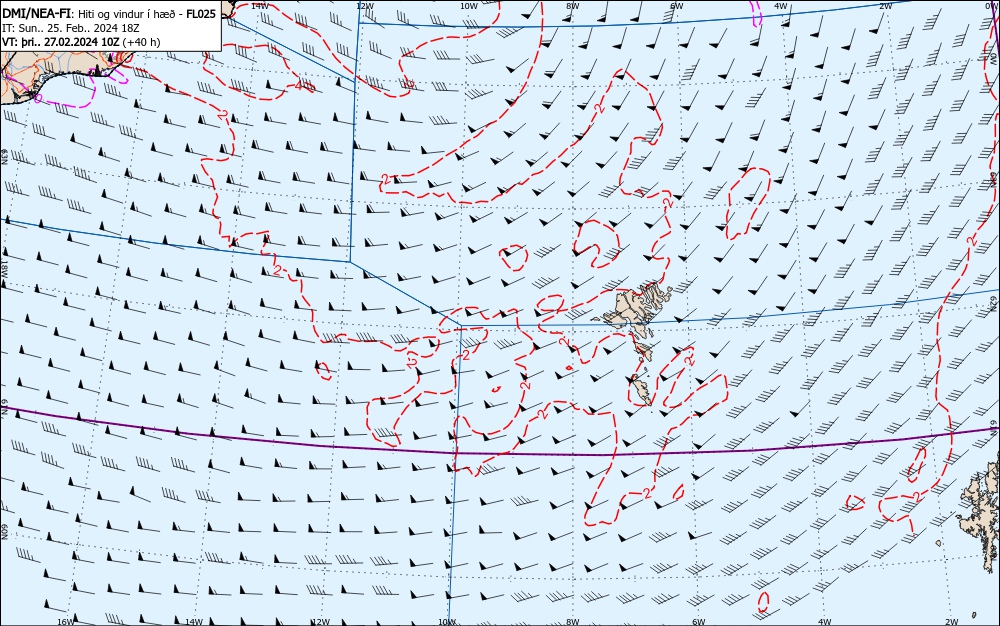Screen dimensions: 1000x626
Task: Click the 16W longitude label on the bottom edge
Action: pos(66,622)
